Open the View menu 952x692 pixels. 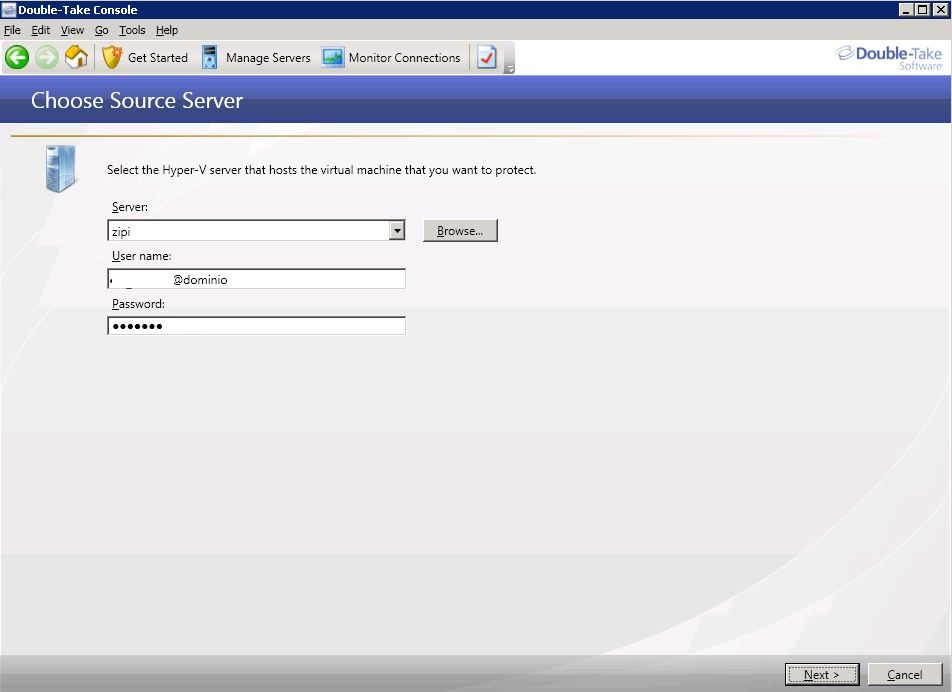[x=72, y=30]
